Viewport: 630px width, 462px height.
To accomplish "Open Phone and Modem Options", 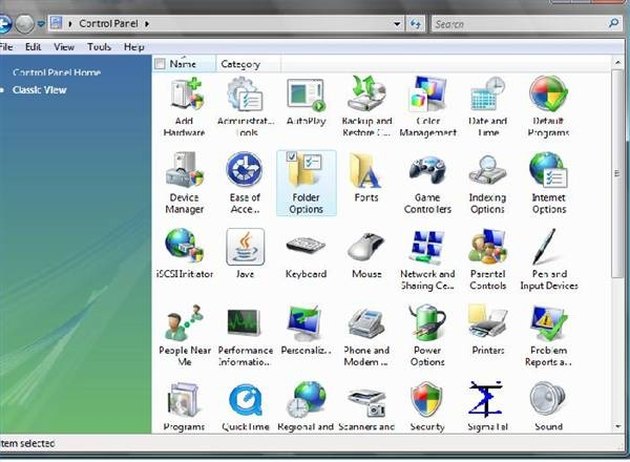I will 366,336.
